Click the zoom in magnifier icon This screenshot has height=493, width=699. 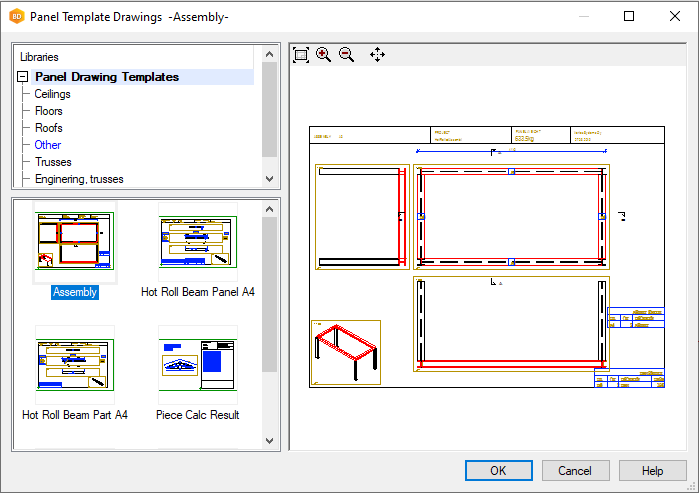coord(324,55)
